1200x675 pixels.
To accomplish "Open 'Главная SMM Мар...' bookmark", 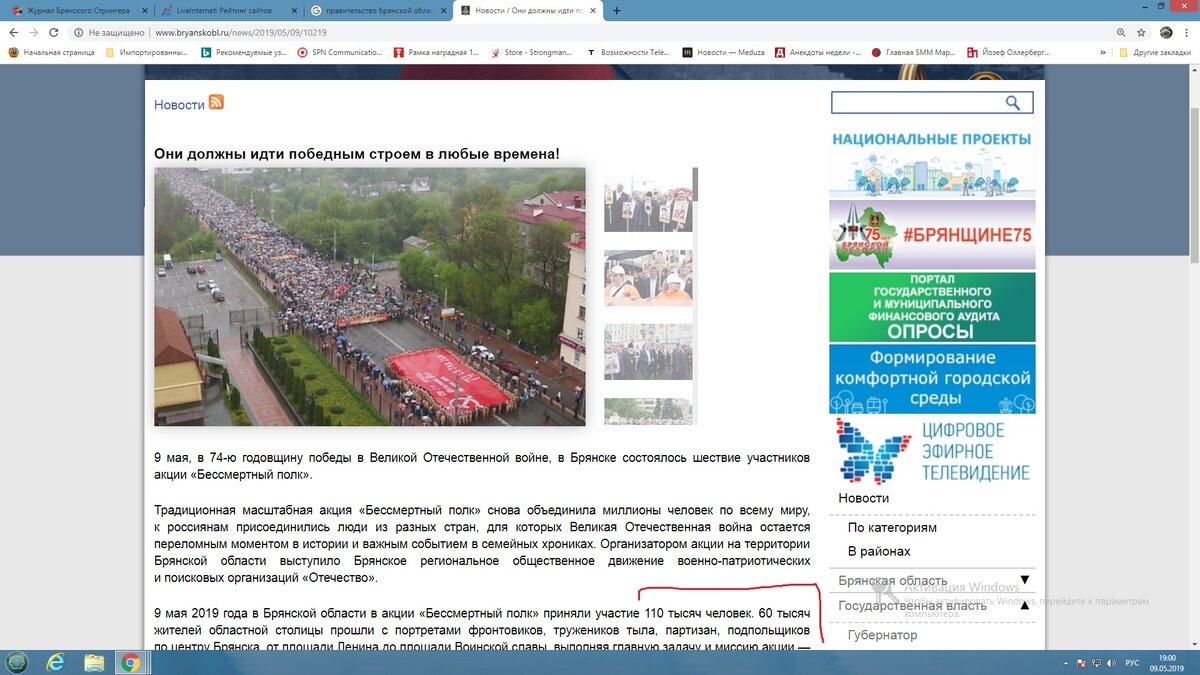I will tap(914, 52).
